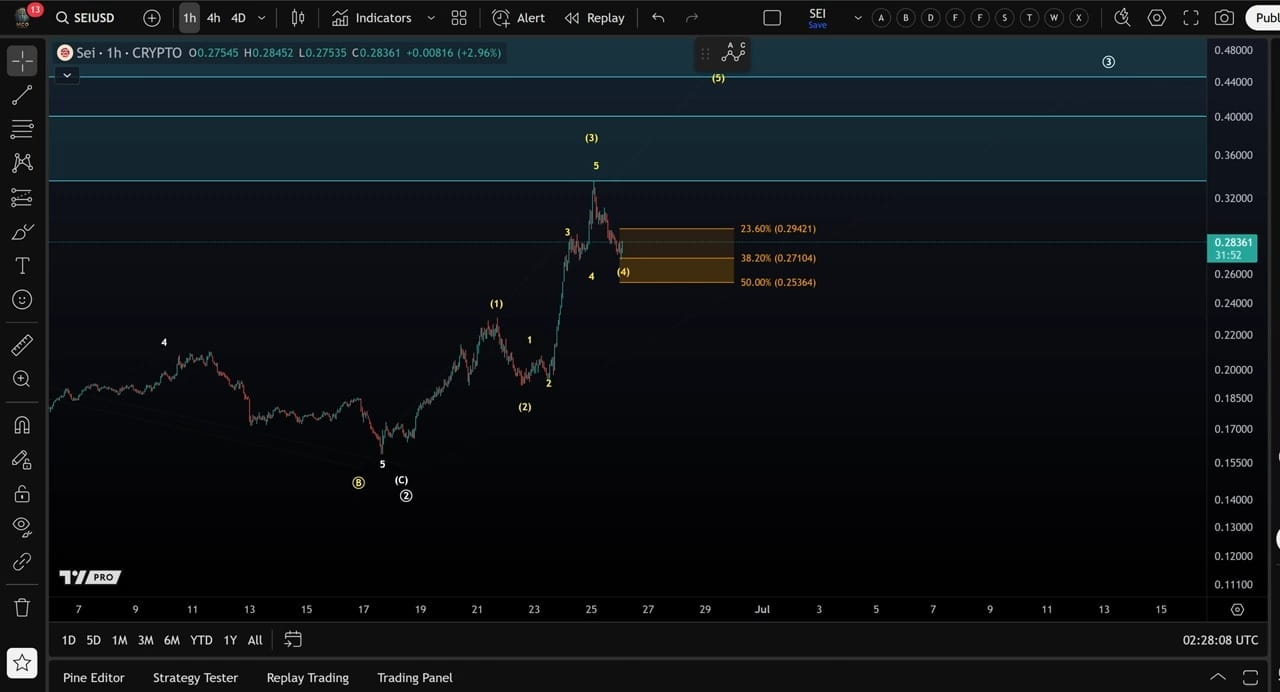This screenshot has width=1280, height=692.
Task: Open the SEI layout dropdown
Action: click(x=857, y=17)
